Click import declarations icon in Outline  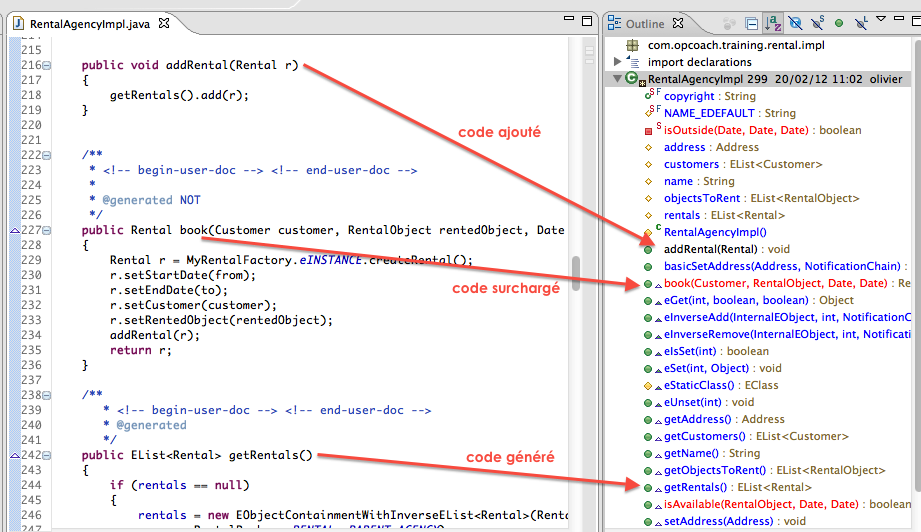[x=632, y=61]
